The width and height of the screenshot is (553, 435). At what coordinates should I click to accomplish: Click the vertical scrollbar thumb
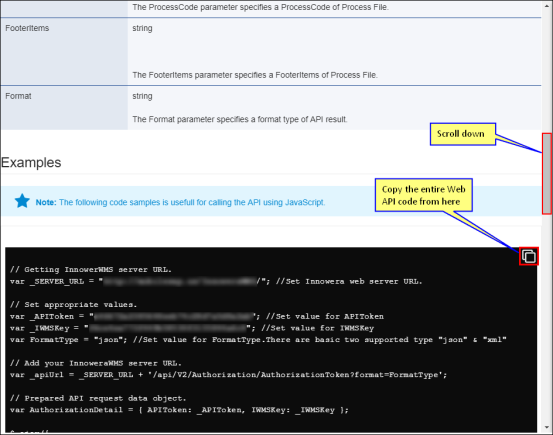coord(547,173)
